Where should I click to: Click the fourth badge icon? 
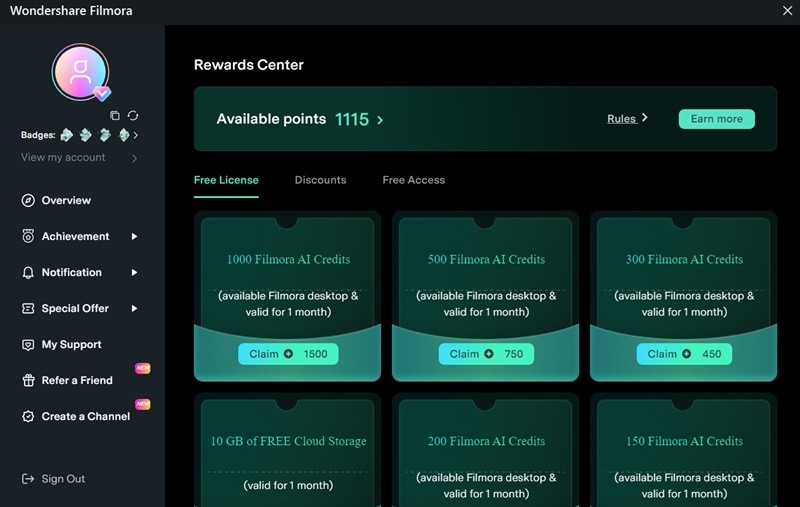point(124,135)
